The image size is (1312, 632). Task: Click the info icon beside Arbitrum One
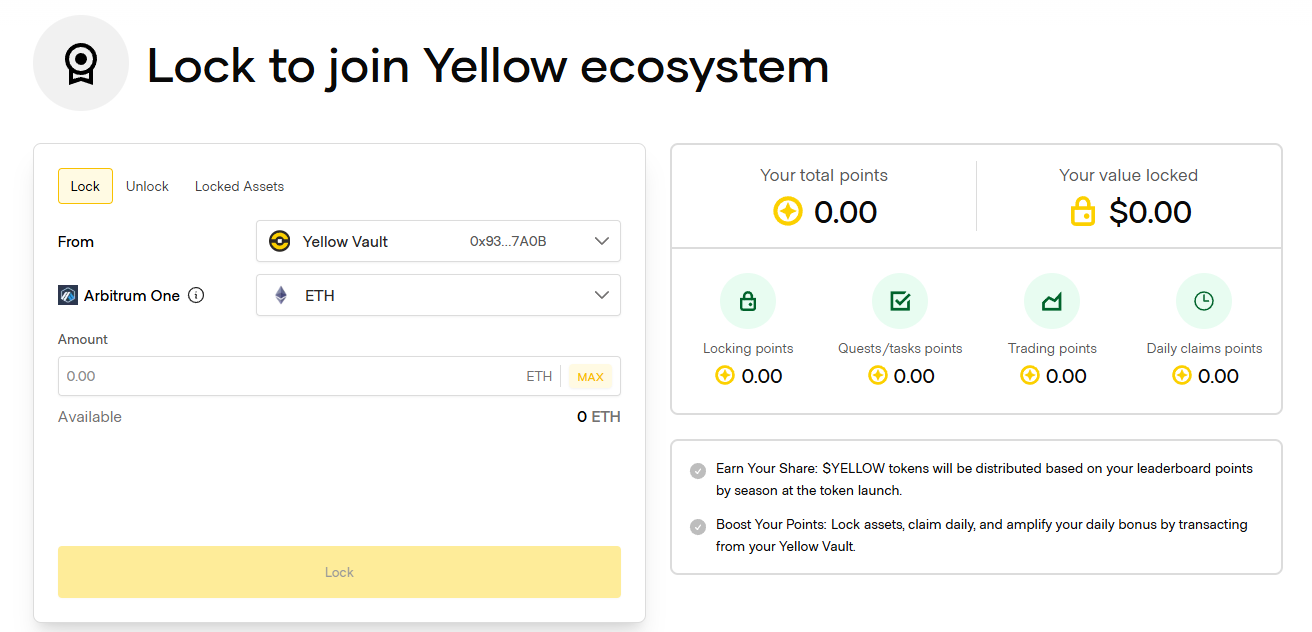pos(196,295)
